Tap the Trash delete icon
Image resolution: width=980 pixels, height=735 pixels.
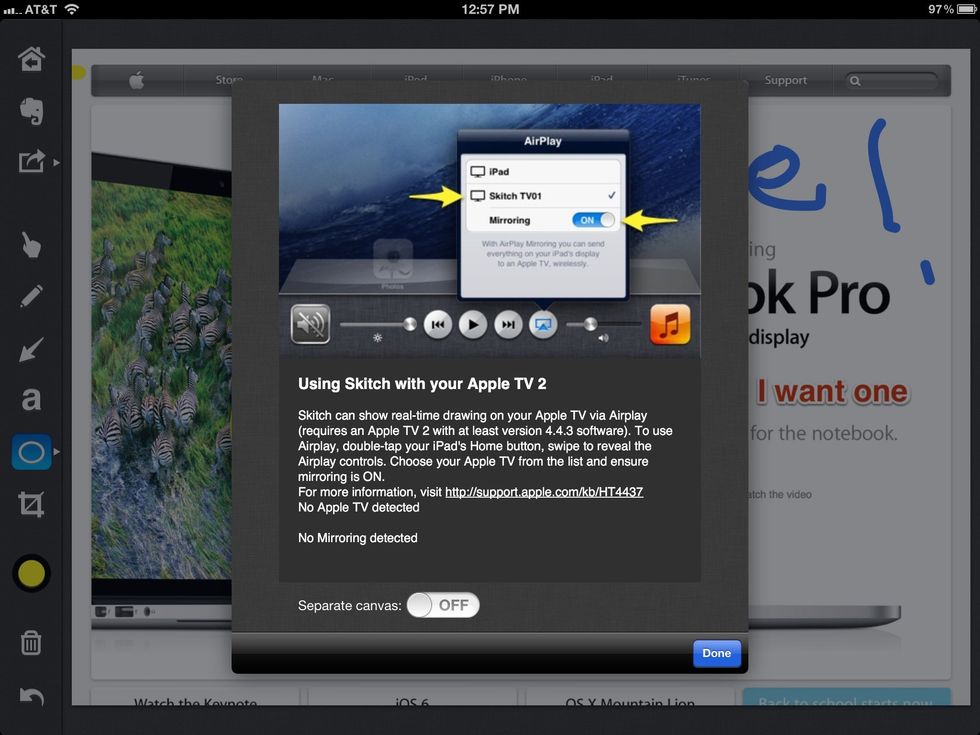(x=31, y=643)
